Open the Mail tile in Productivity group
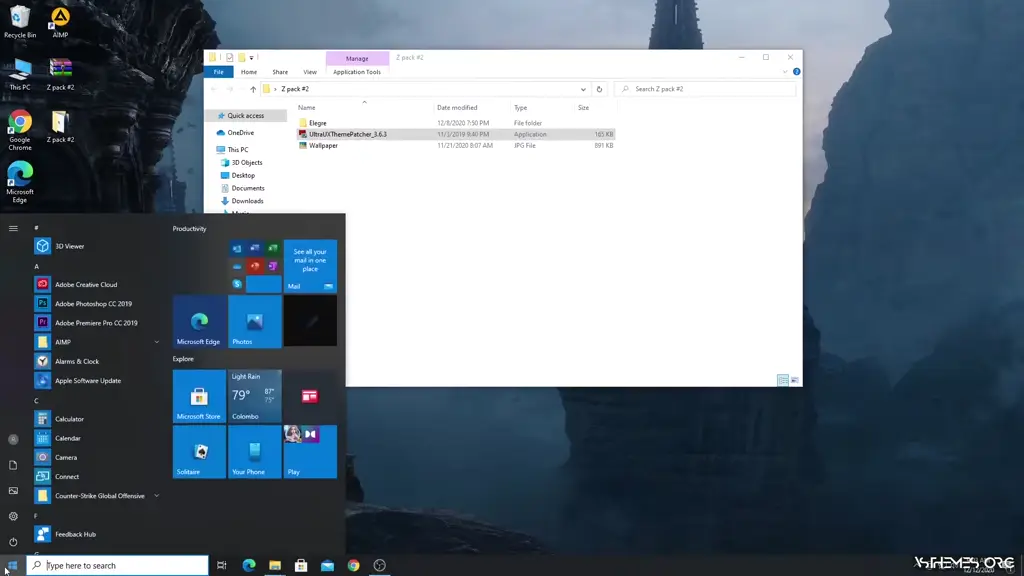The width and height of the screenshot is (1024, 576). [x=309, y=265]
